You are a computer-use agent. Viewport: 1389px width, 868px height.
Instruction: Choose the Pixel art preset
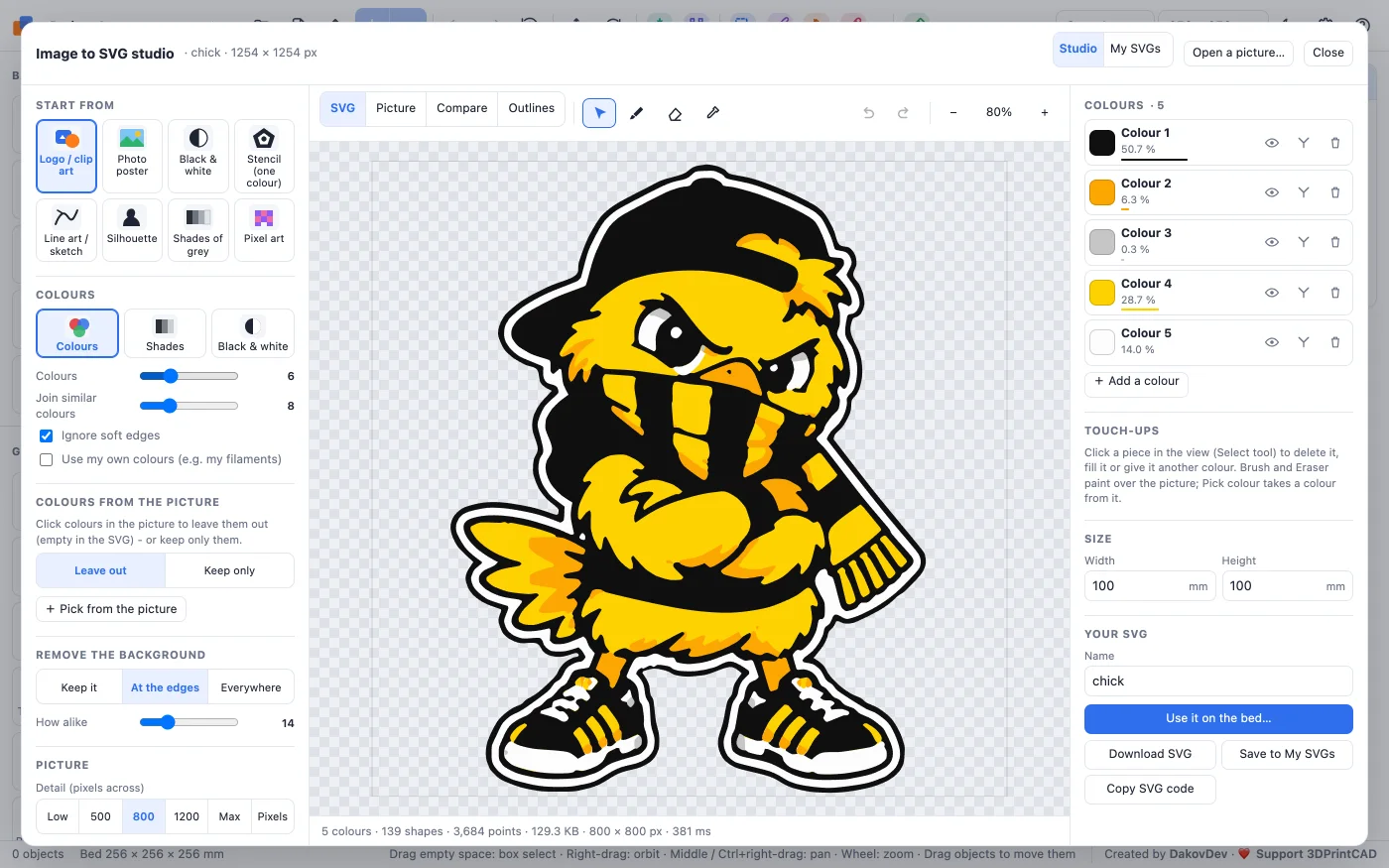point(264,230)
